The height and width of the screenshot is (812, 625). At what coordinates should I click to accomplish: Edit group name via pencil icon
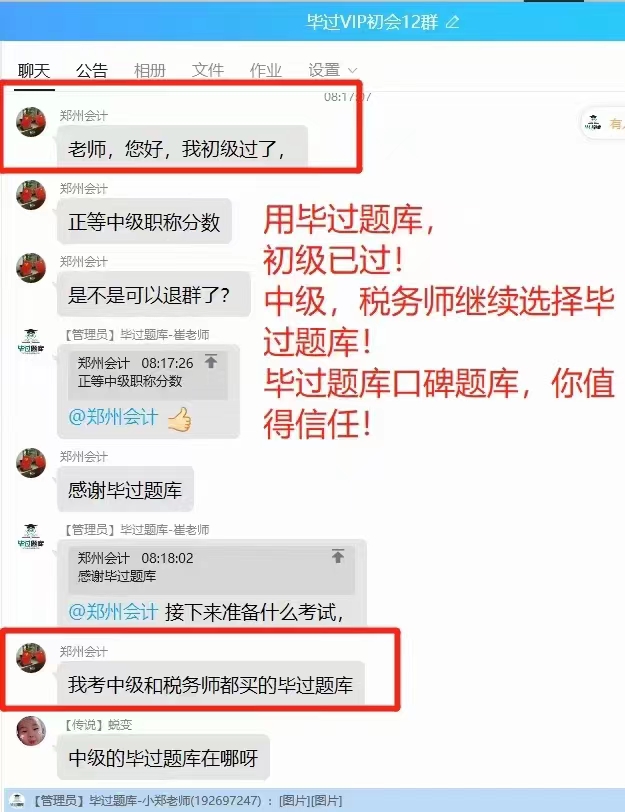coord(453,22)
